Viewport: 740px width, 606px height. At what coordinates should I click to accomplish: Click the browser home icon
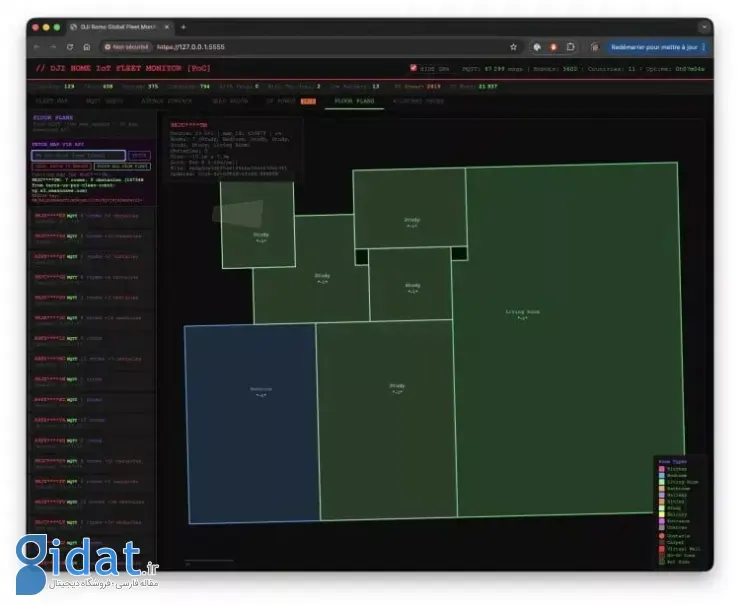click(x=86, y=47)
